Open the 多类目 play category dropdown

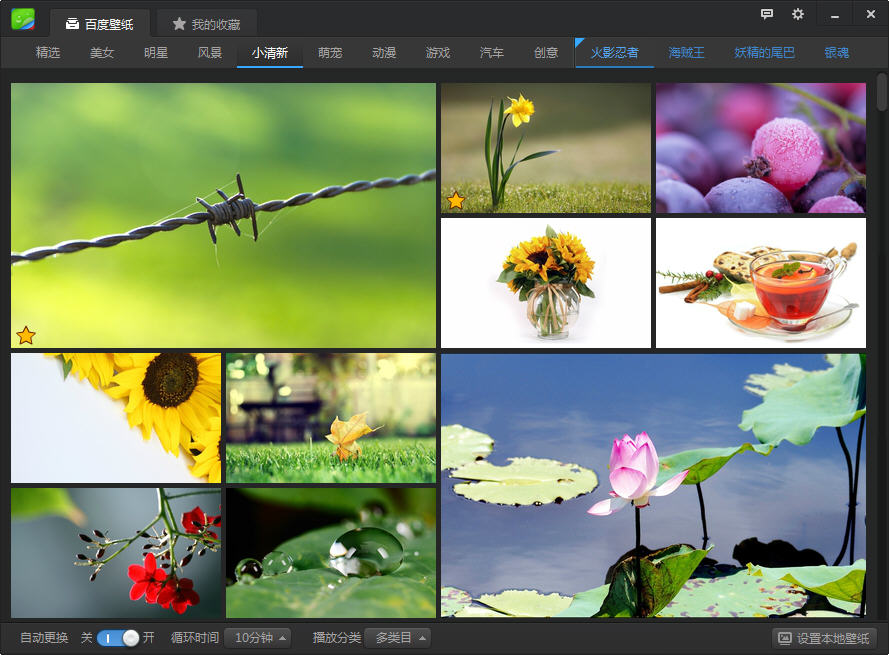click(x=397, y=638)
